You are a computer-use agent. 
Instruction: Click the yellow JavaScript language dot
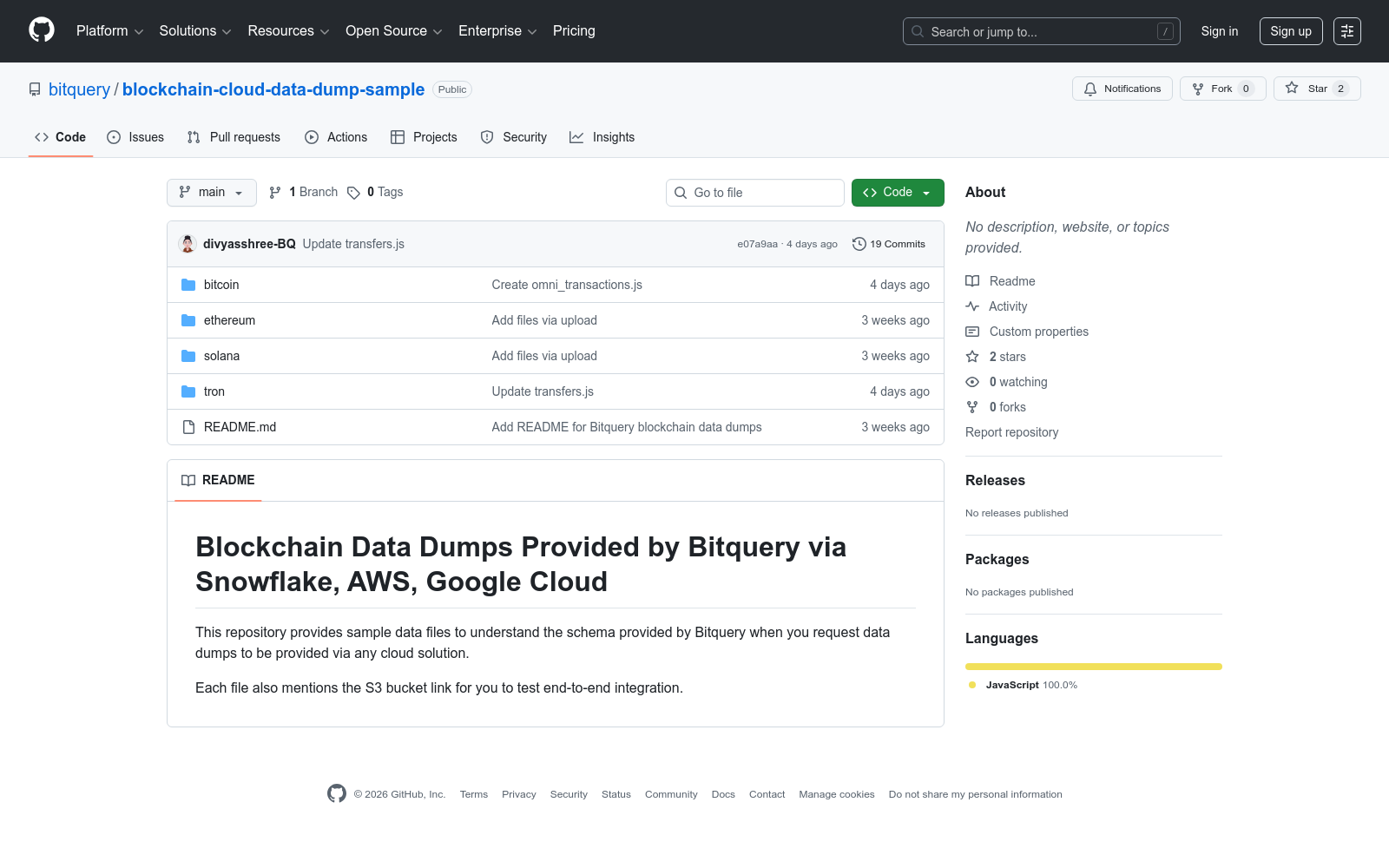(x=972, y=685)
